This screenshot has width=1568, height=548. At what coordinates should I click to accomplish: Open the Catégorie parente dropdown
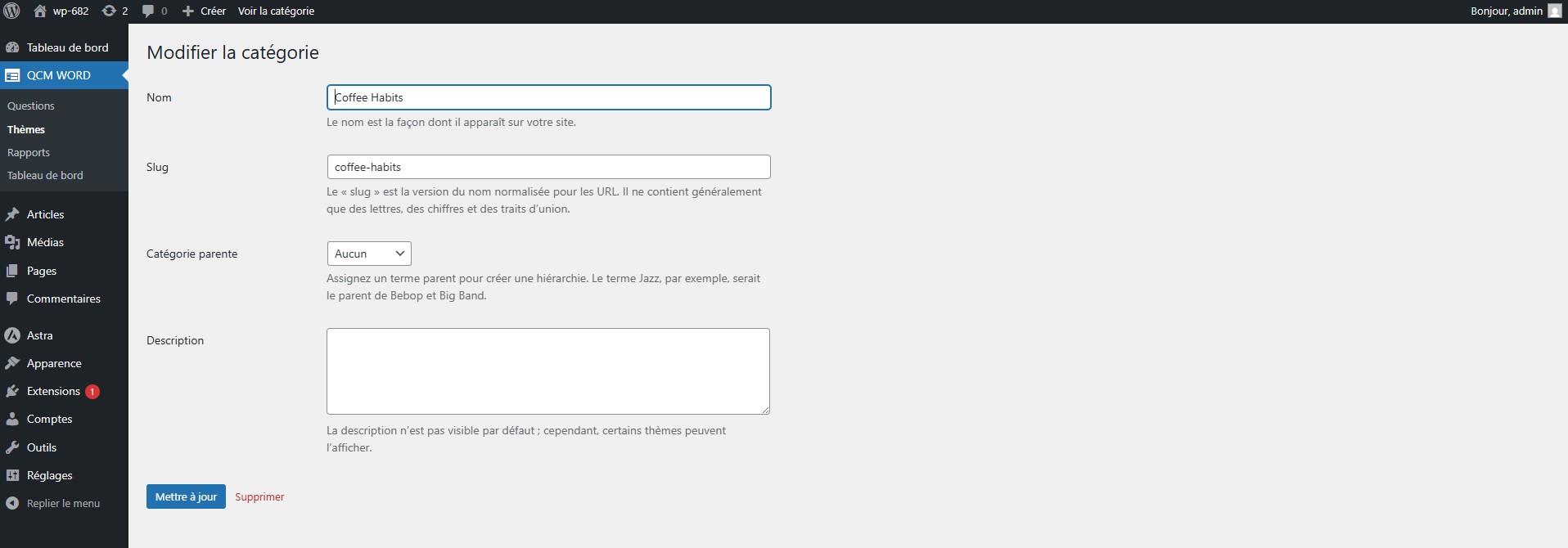(x=369, y=254)
